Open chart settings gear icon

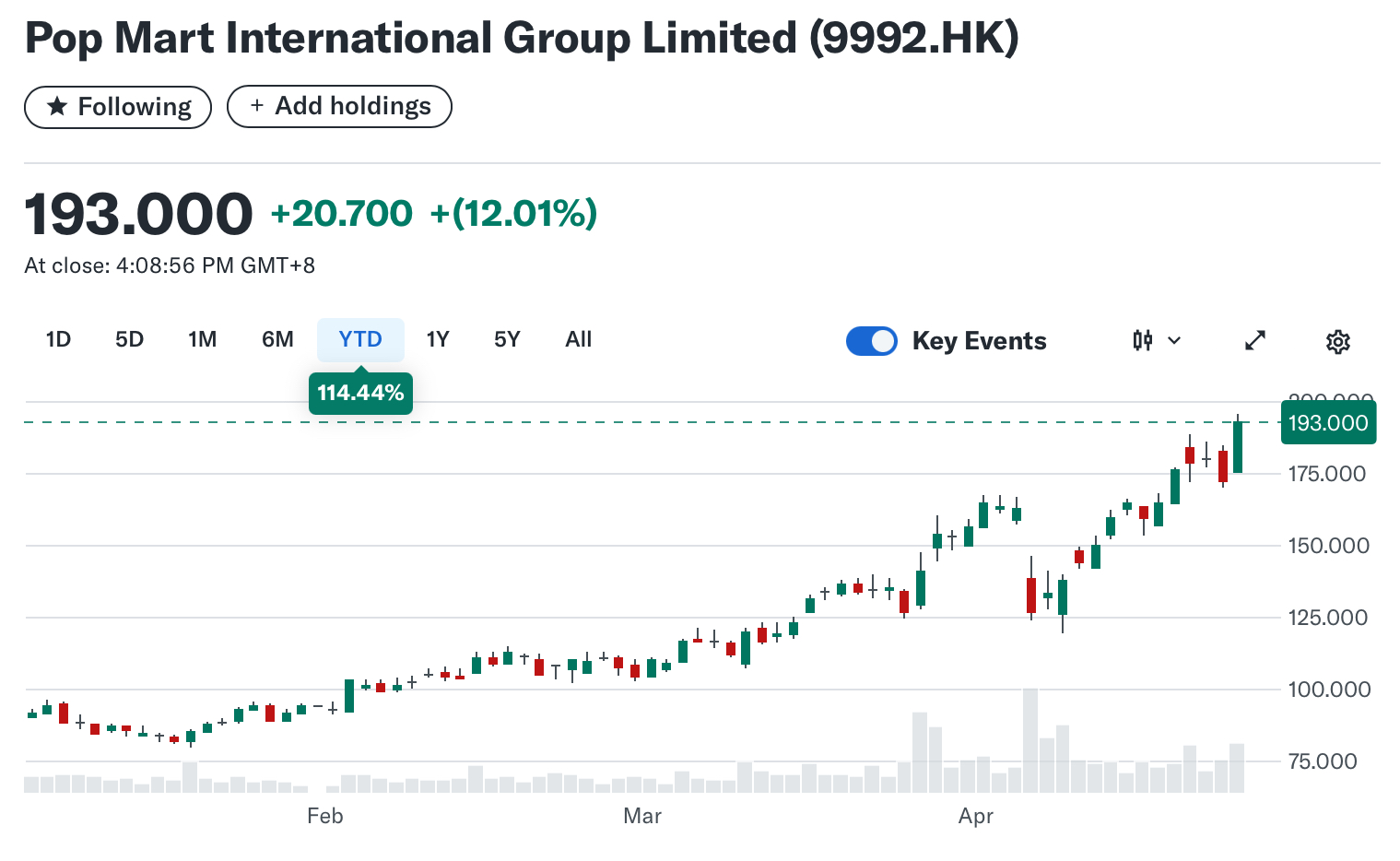[1338, 342]
